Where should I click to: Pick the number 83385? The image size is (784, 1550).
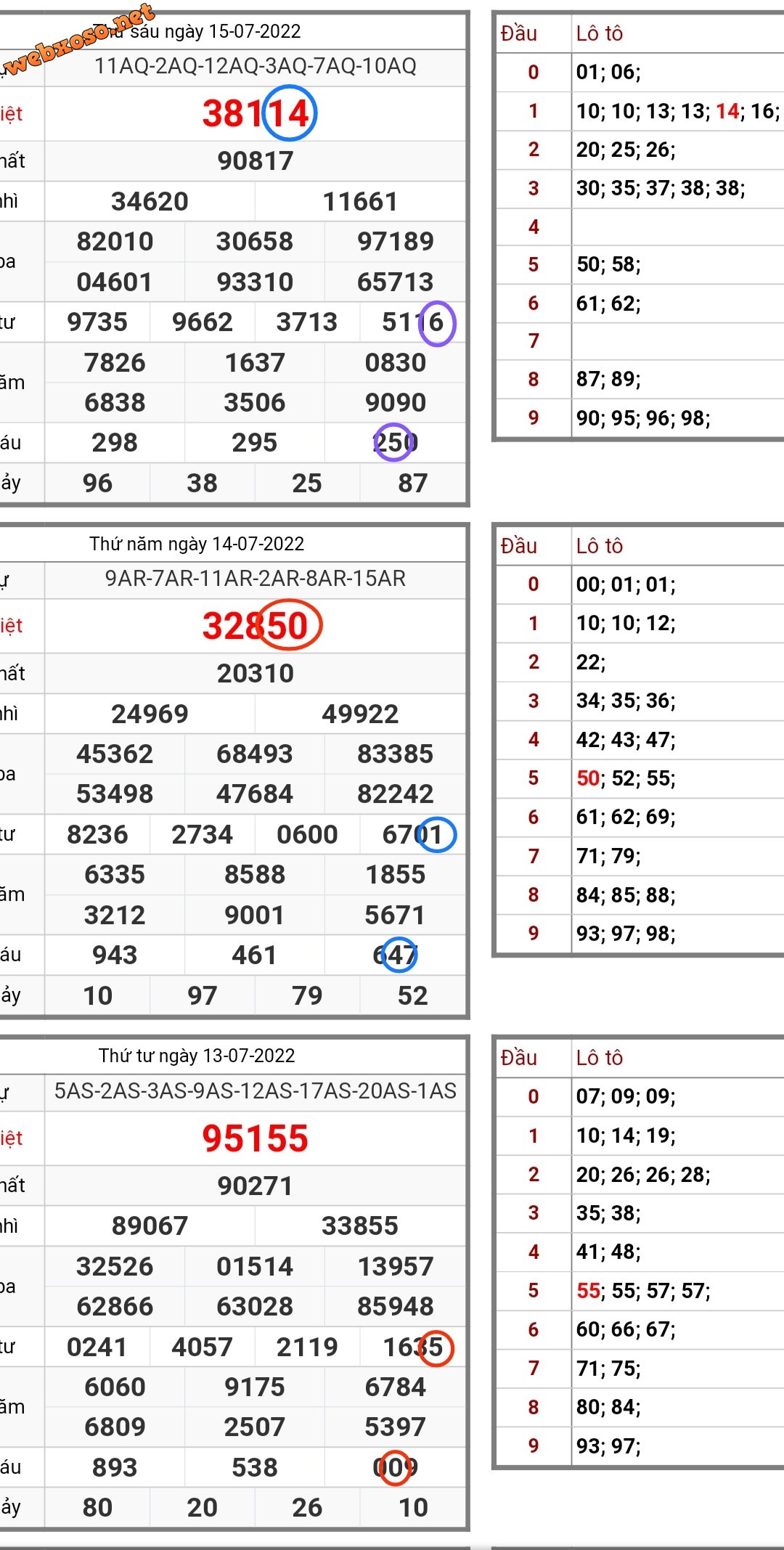(396, 754)
